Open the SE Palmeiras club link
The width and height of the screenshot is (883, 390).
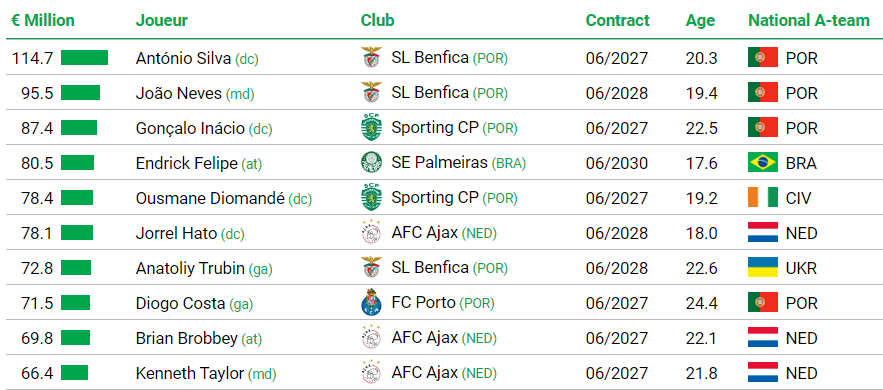coord(439,163)
